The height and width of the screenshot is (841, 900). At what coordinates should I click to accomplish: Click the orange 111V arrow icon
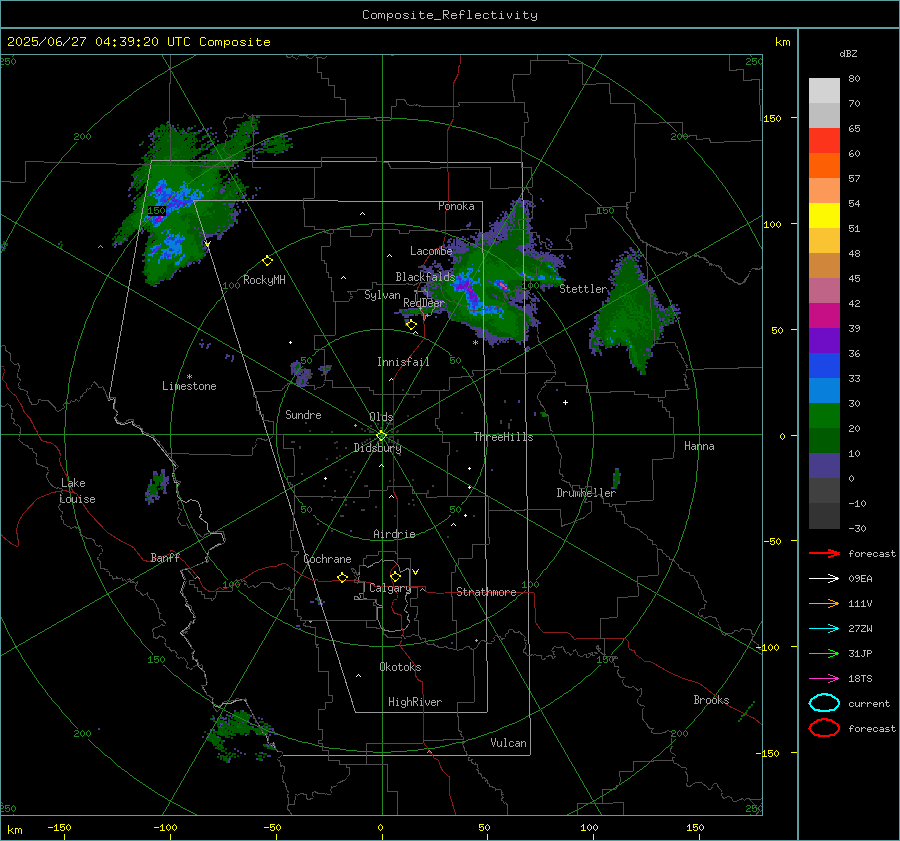pos(824,603)
